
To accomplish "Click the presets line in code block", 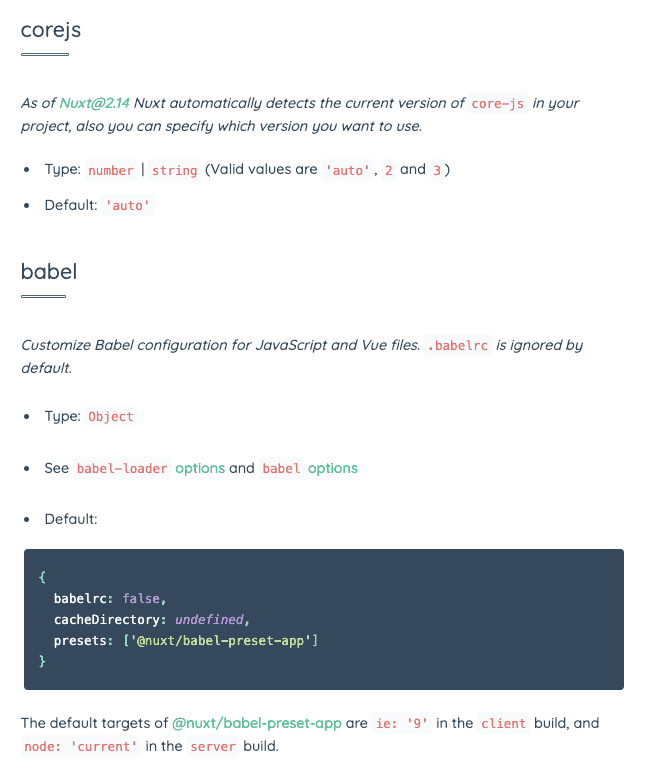I will [x=186, y=641].
